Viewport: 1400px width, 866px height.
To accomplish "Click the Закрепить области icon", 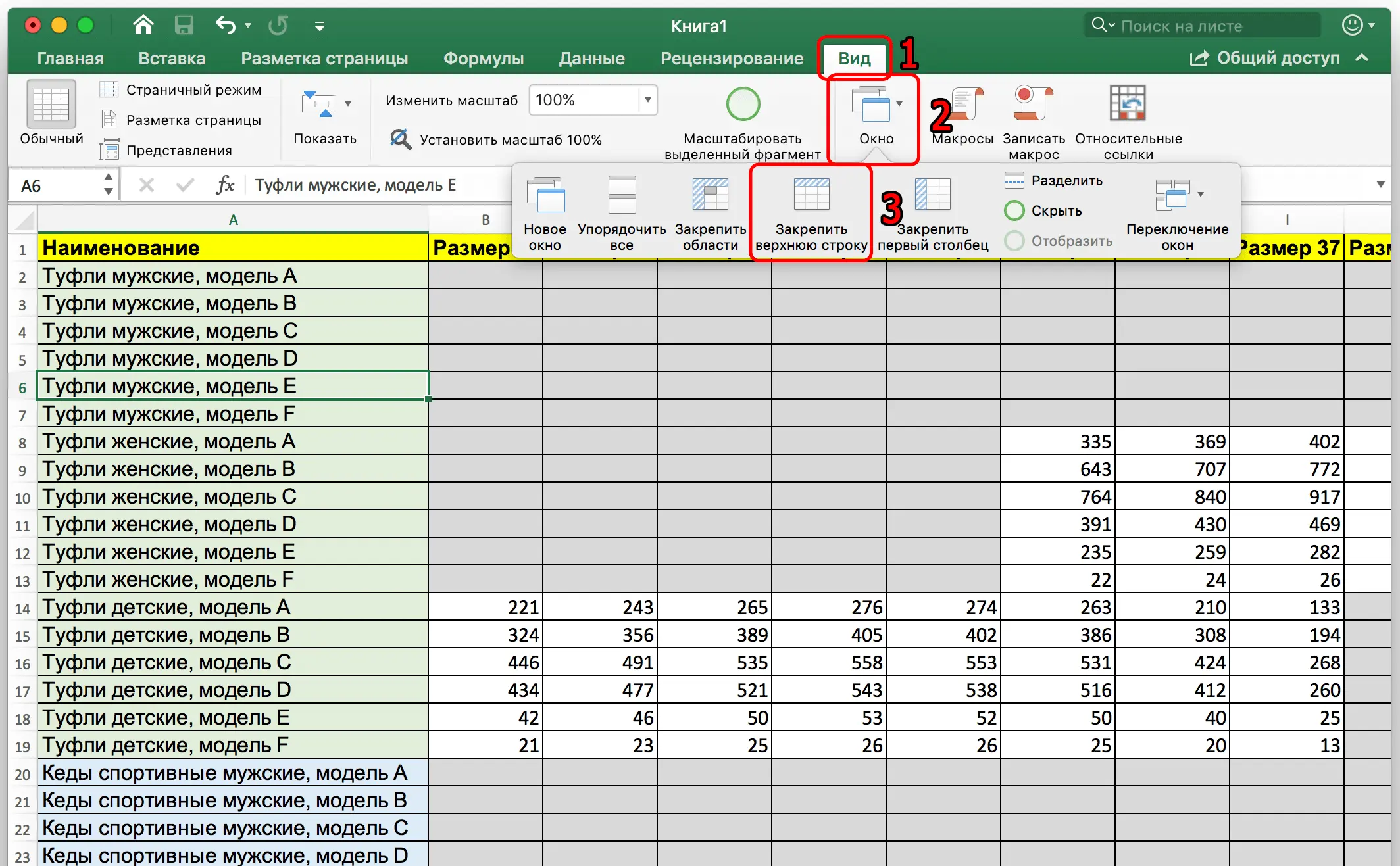I will pyautogui.click(x=711, y=195).
